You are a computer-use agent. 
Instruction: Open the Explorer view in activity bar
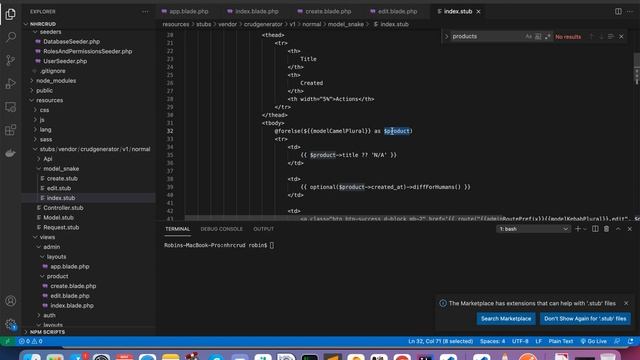tap(11, 14)
